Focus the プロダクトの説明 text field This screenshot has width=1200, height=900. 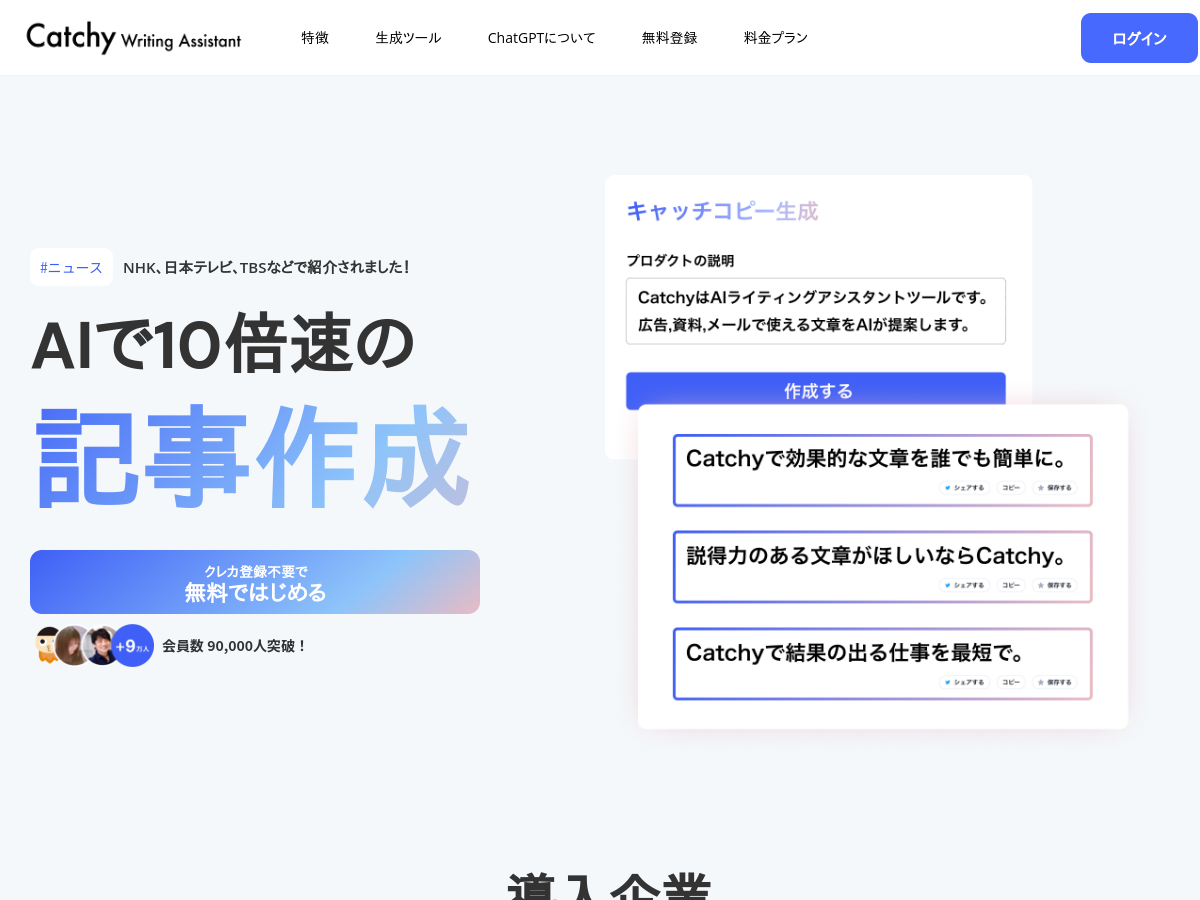(x=816, y=311)
